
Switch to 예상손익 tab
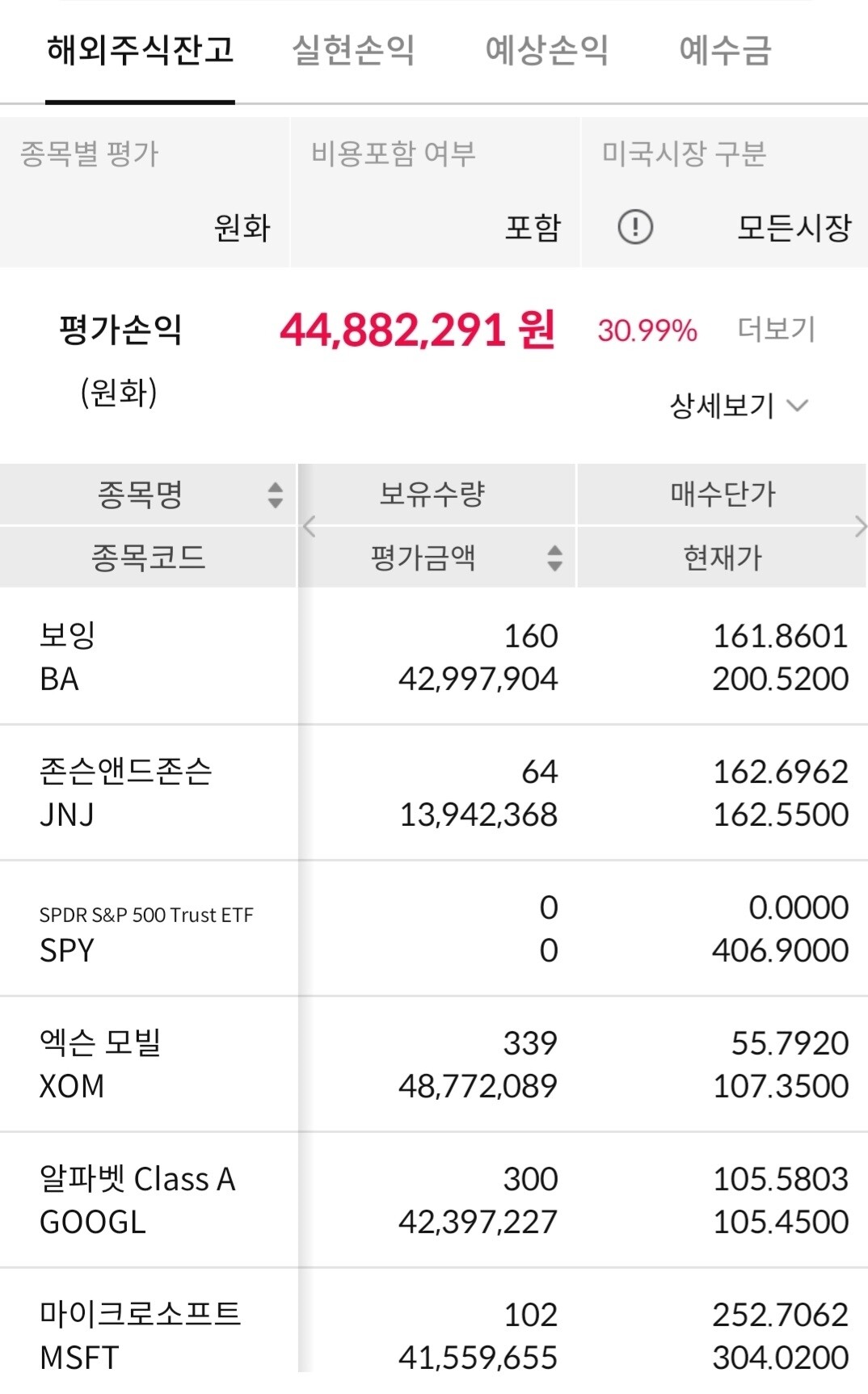[x=546, y=50]
